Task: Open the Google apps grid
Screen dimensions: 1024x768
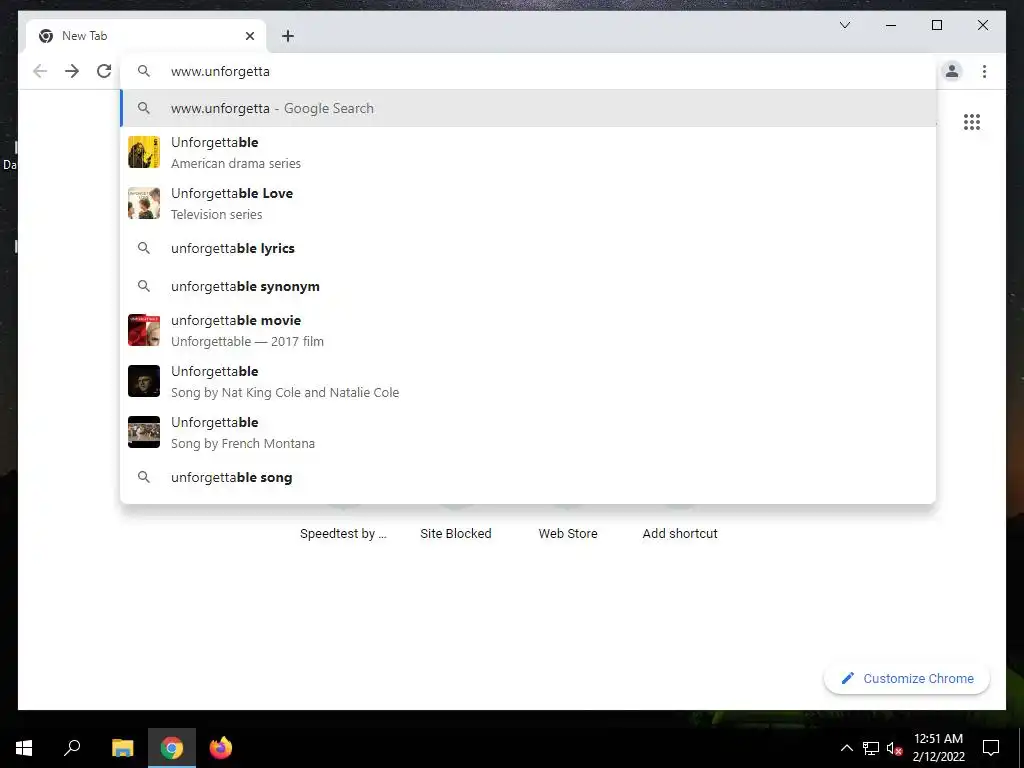Action: (972, 122)
